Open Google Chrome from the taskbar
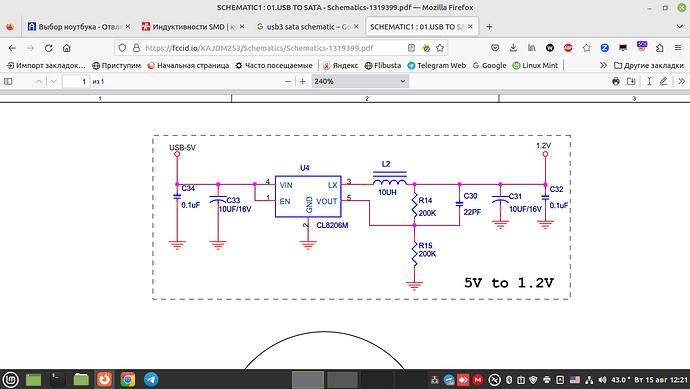Viewport: 690px width, 389px height. pyautogui.click(x=128, y=379)
